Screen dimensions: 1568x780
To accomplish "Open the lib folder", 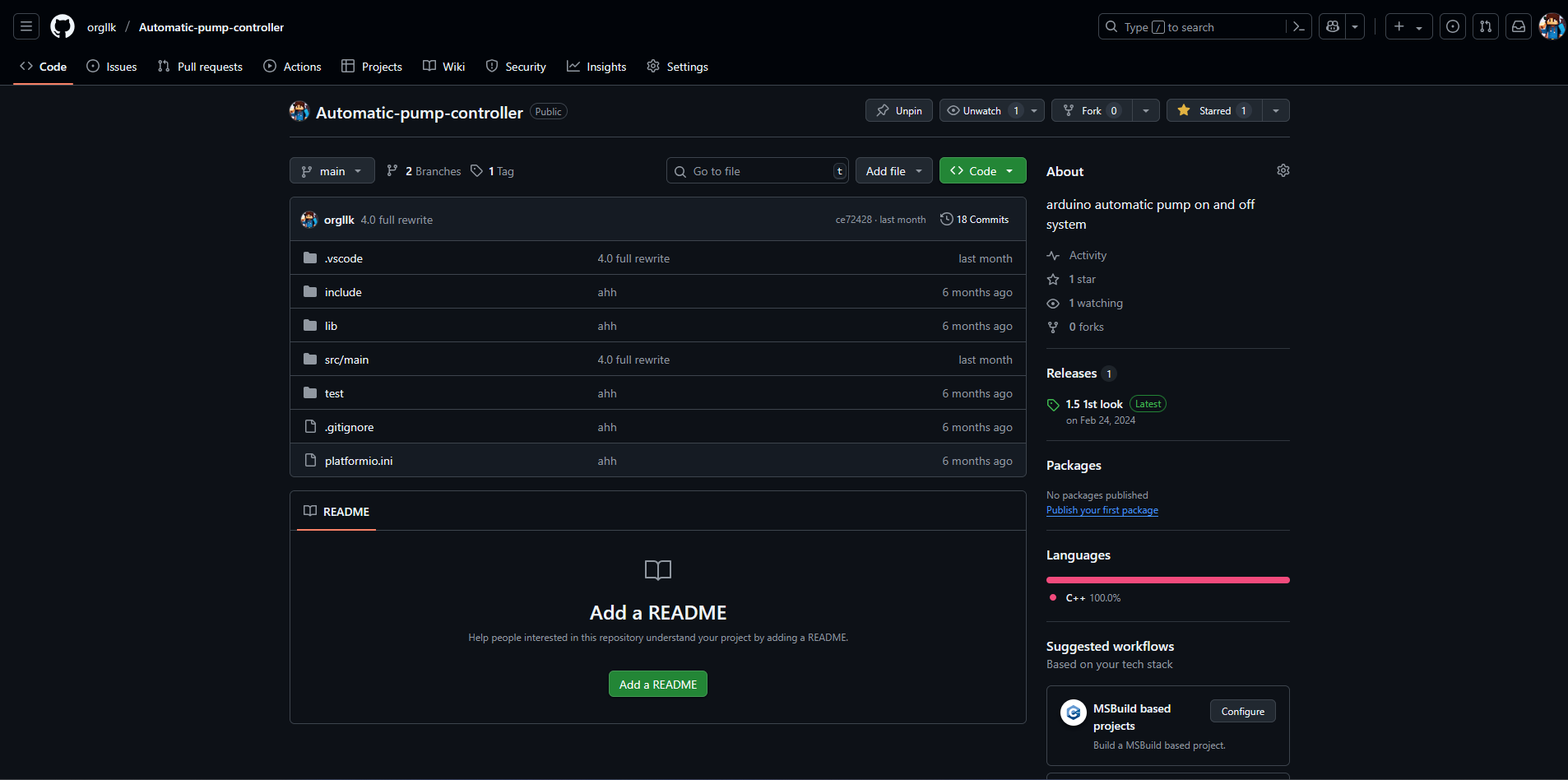I will pyautogui.click(x=331, y=326).
